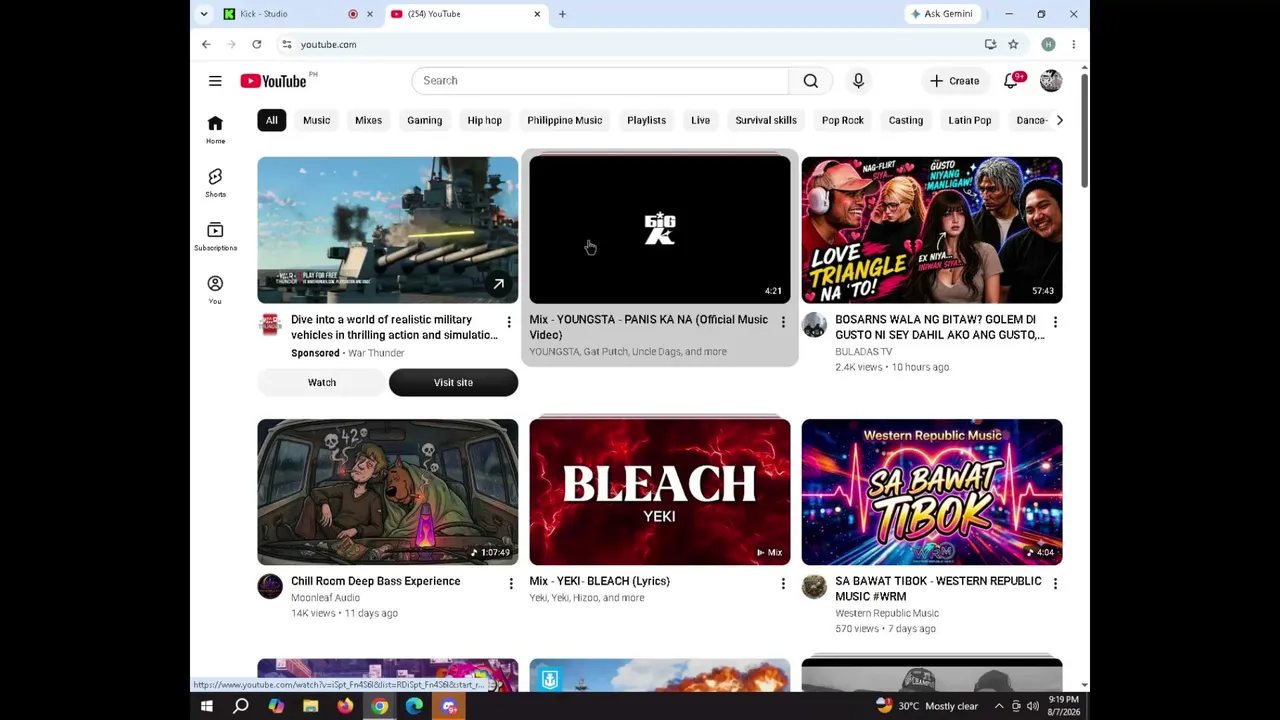Open more options for YOUNGSTA mix

783,322
